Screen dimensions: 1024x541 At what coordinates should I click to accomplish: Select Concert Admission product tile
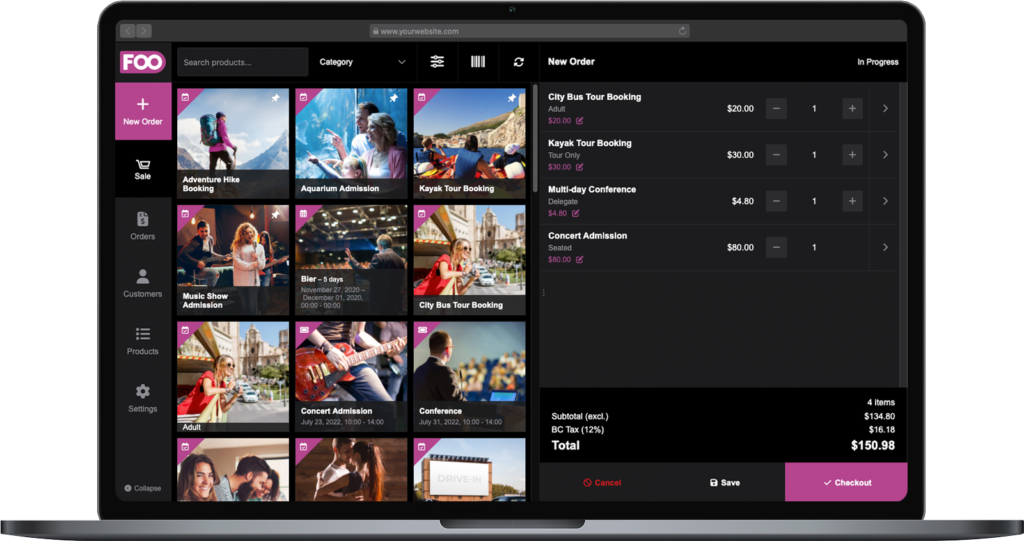click(351, 376)
